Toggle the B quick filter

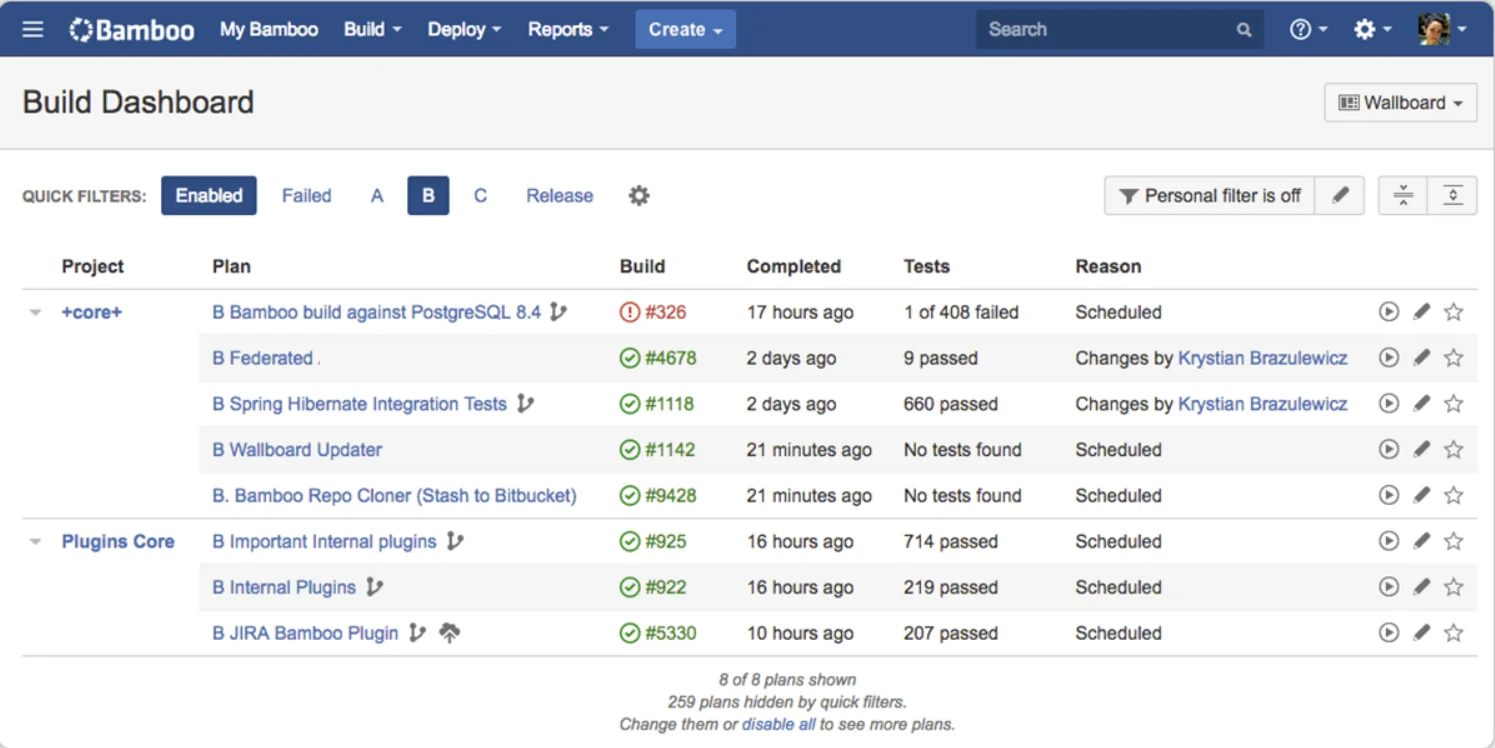click(428, 196)
